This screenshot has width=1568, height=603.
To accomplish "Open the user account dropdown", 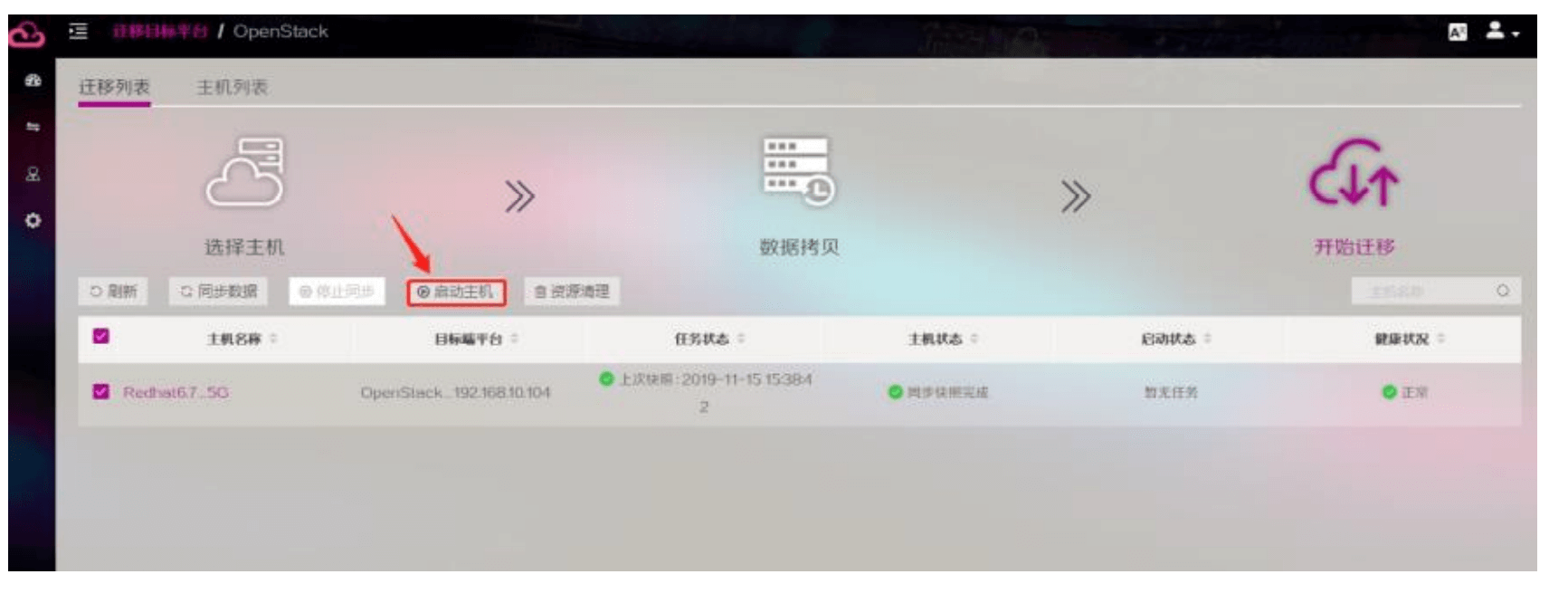I will click(1502, 32).
